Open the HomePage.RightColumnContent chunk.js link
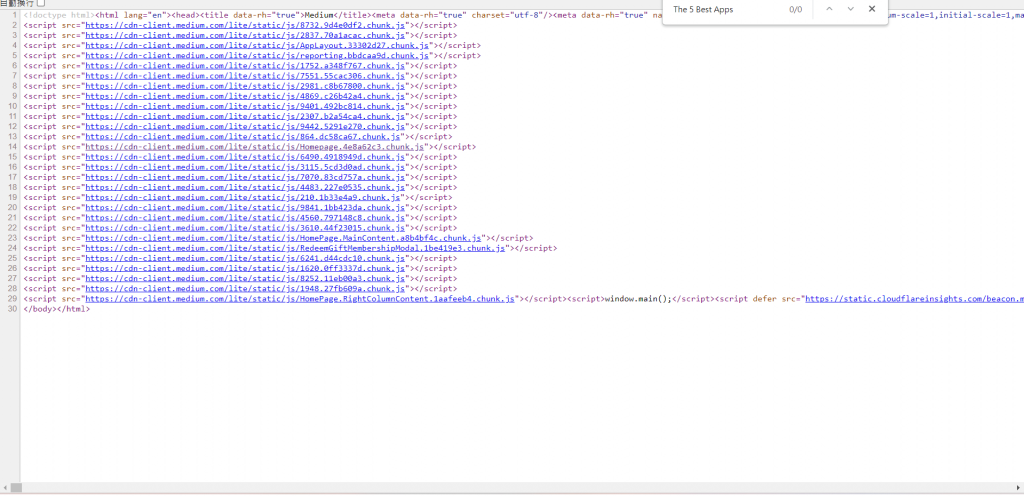Screen dimensions: 1024x496 (300, 298)
